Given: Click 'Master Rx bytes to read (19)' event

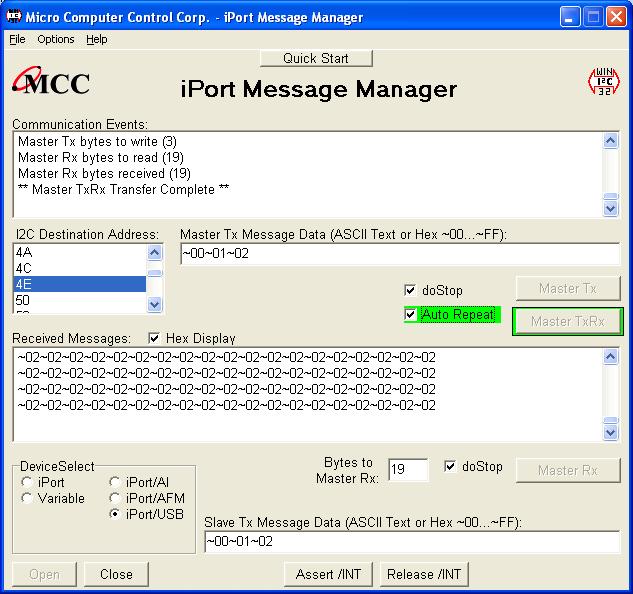Looking at the screenshot, I should coord(101,157).
